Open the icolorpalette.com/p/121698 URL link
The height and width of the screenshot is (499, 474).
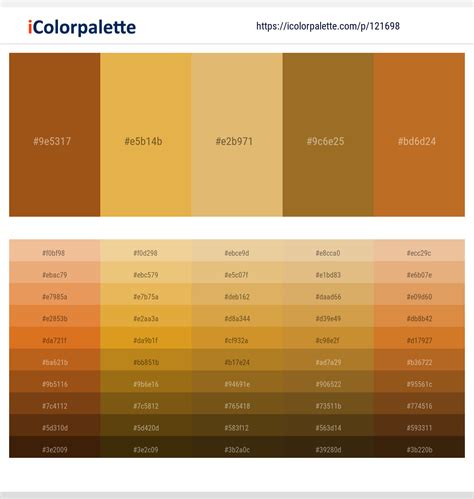point(328,26)
